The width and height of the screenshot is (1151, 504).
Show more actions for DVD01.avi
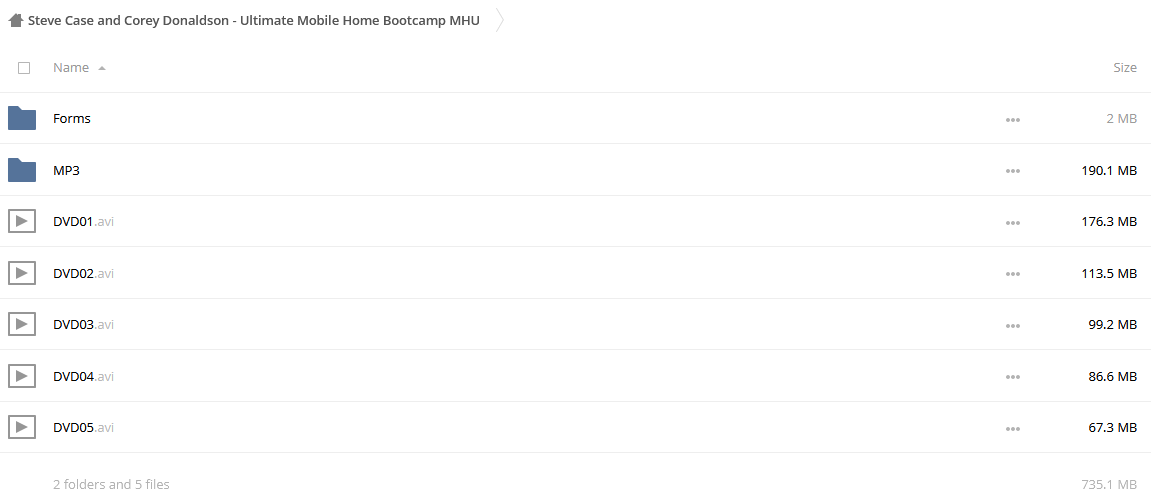coord(1013,222)
